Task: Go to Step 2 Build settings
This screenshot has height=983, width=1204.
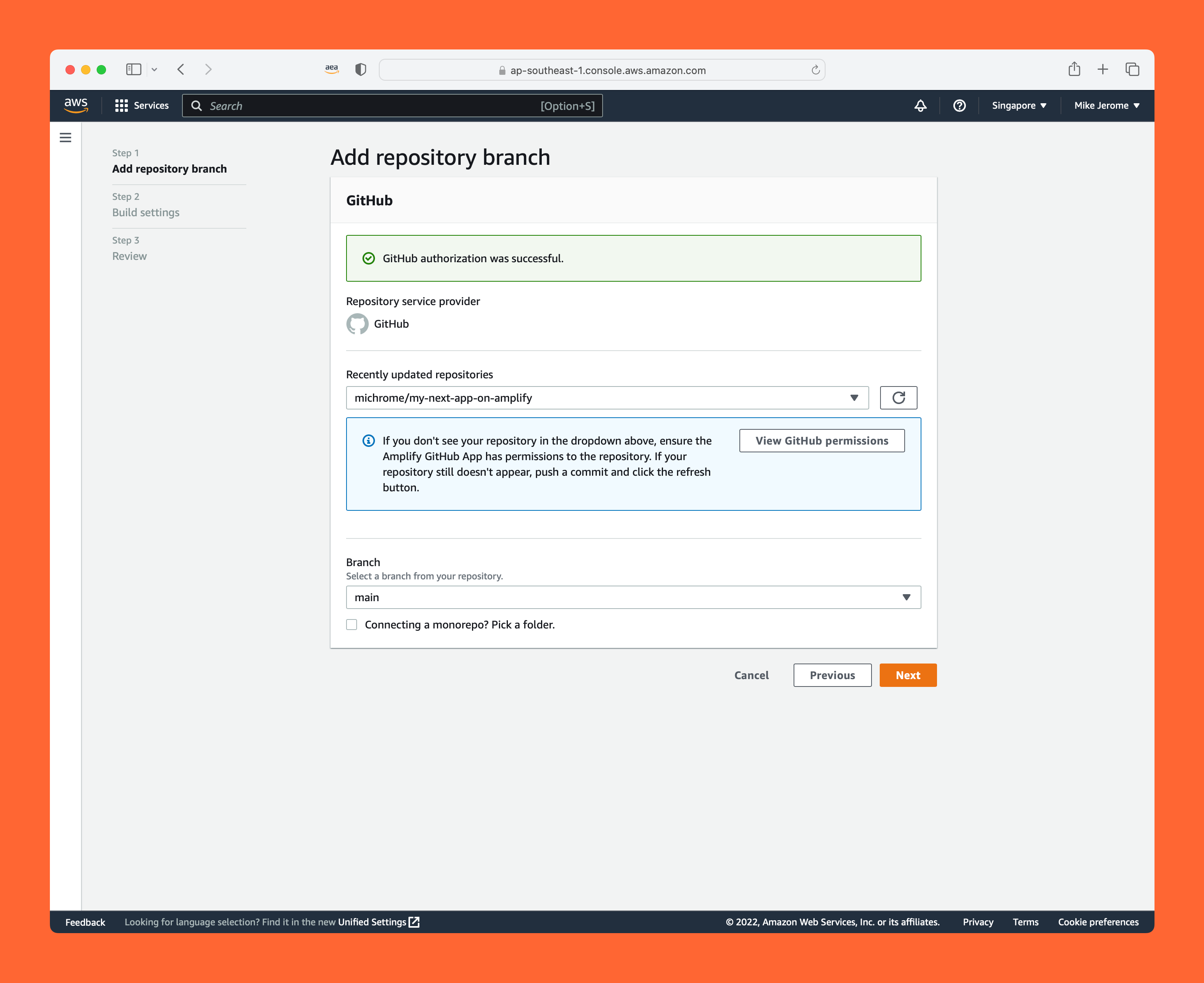Action: click(145, 212)
